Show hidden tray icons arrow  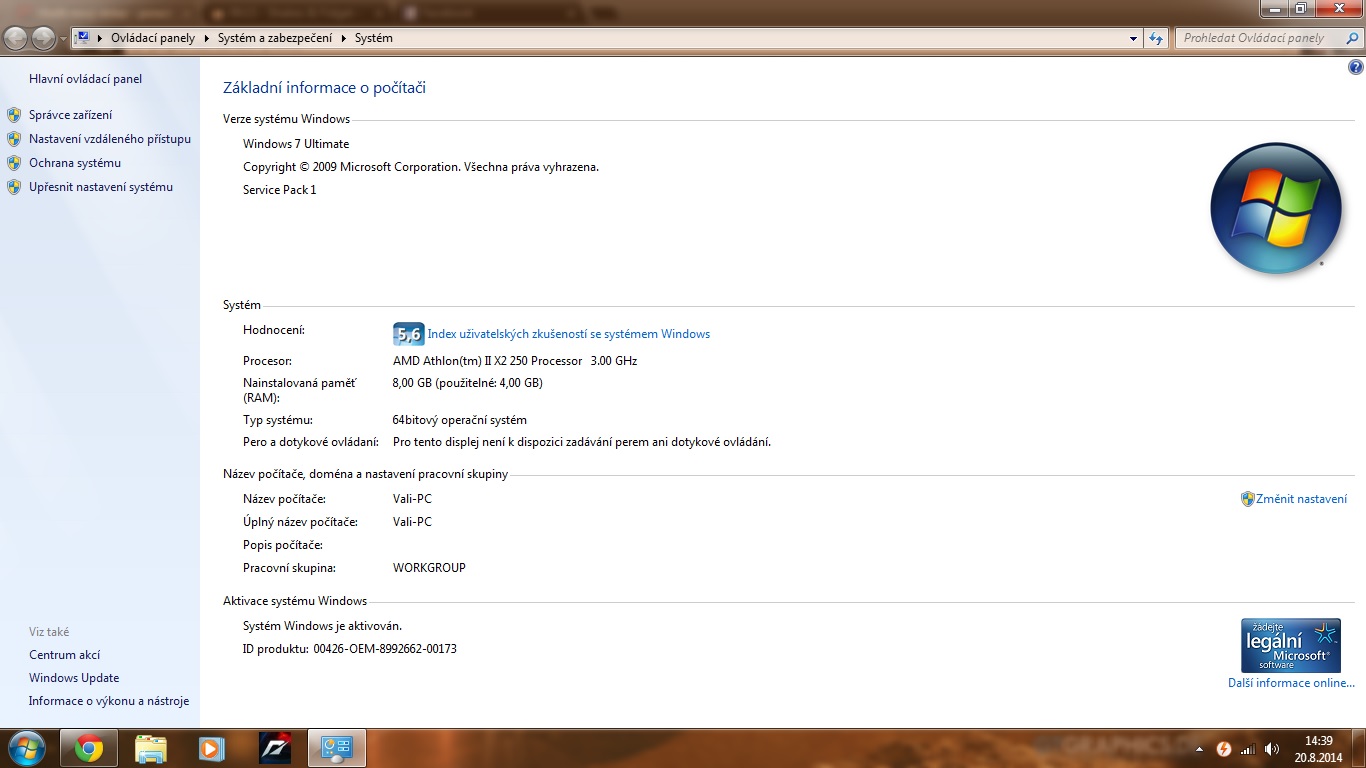1198,748
